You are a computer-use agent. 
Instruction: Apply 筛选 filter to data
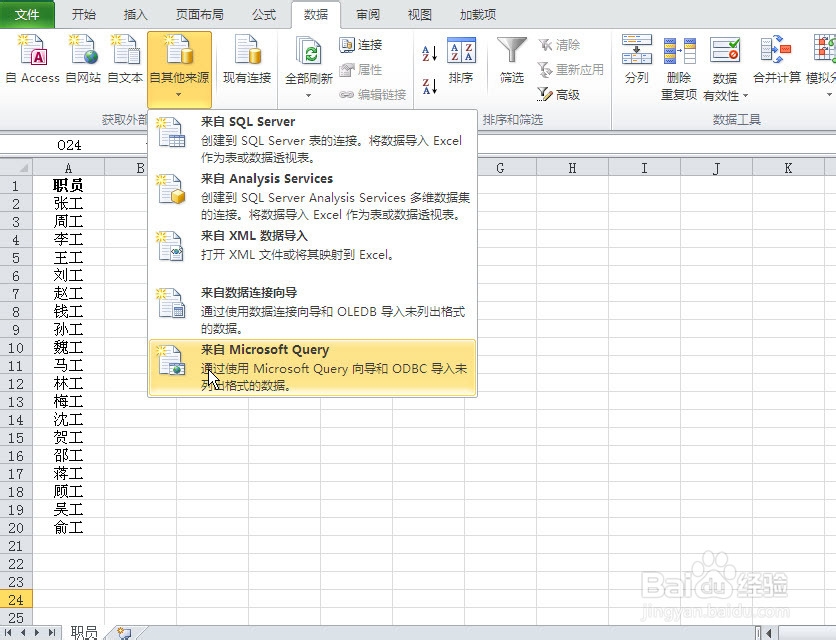point(510,60)
